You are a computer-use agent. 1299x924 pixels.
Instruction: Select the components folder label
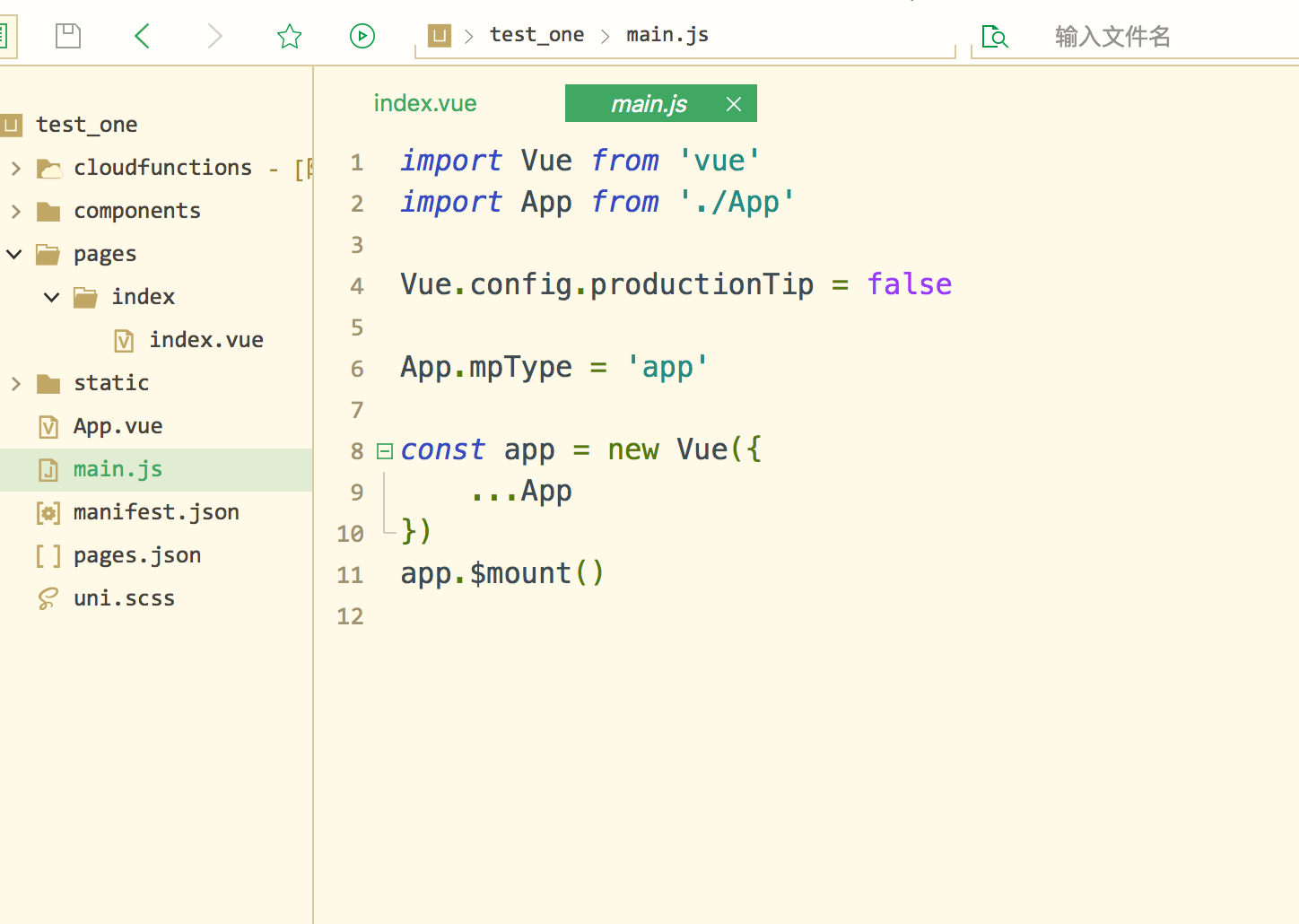[137, 211]
